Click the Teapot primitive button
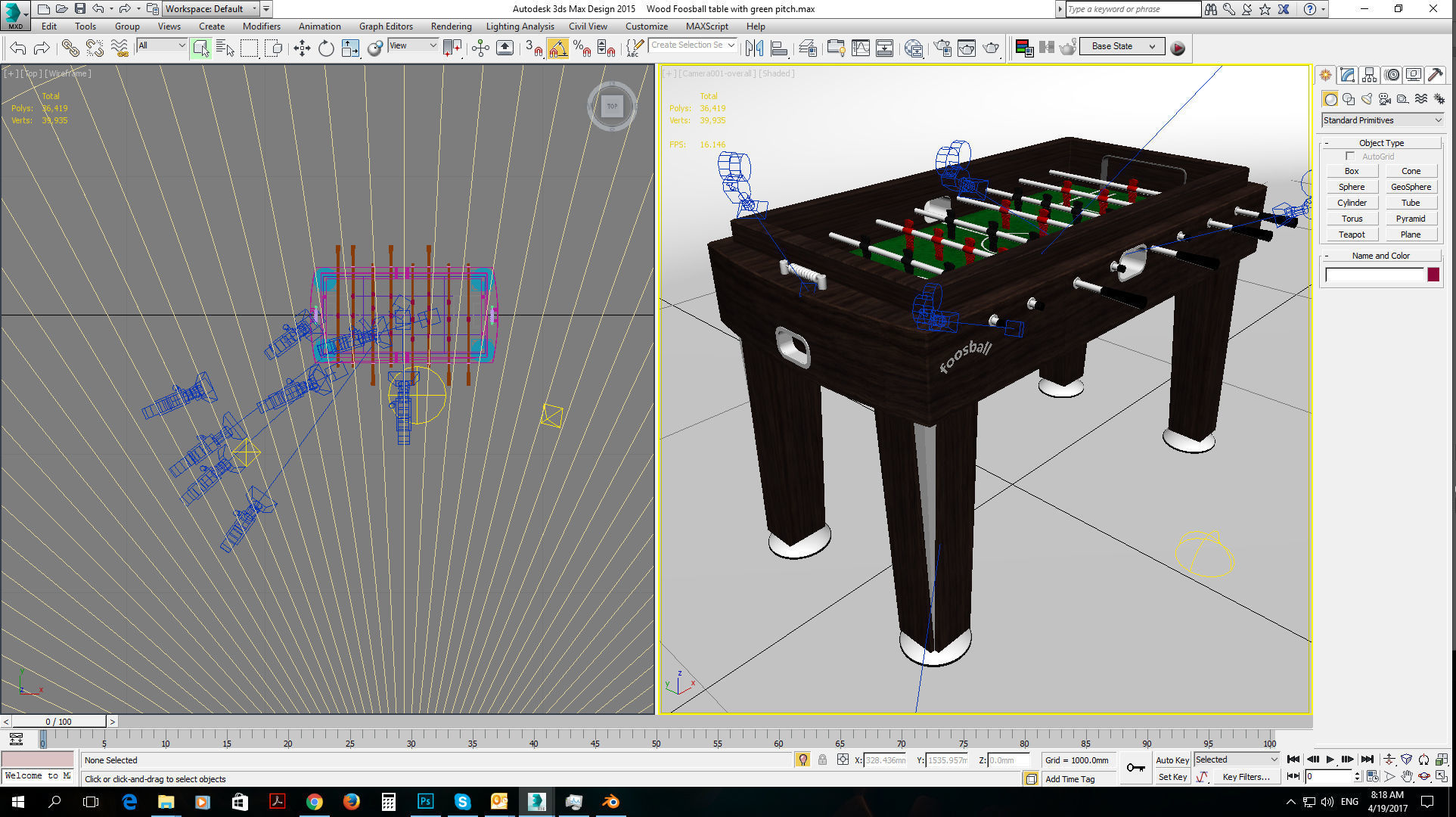This screenshot has width=1456, height=817. point(1352,235)
